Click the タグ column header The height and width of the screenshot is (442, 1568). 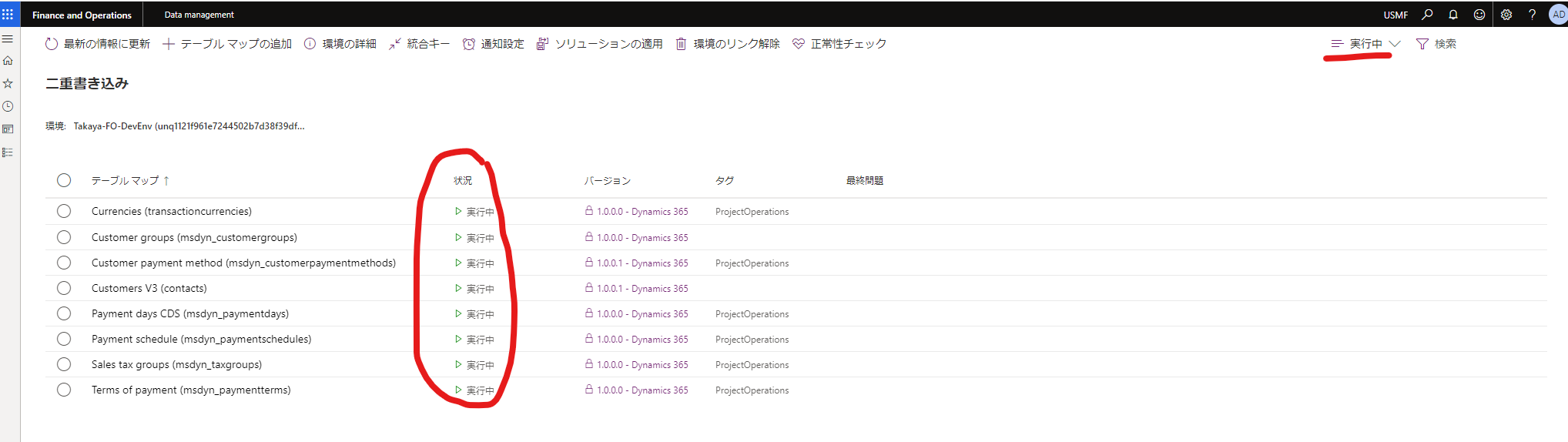pyautogui.click(x=725, y=180)
